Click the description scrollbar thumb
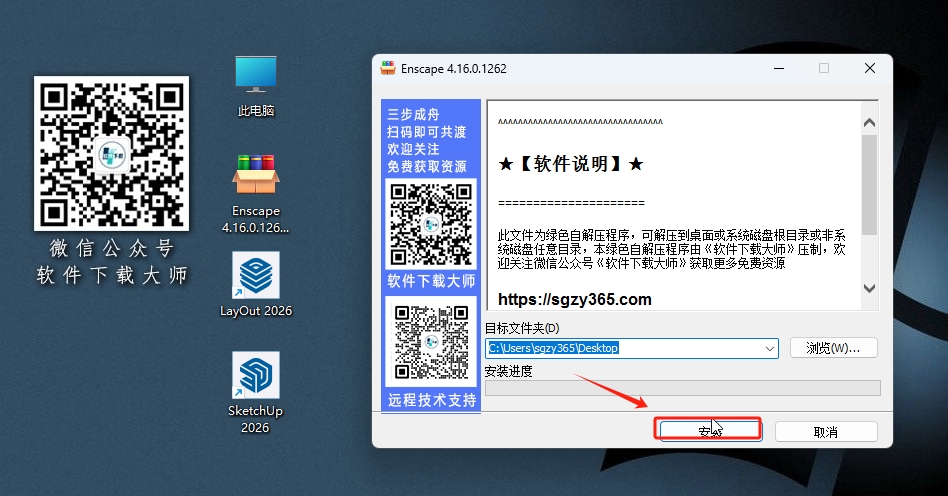 click(869, 185)
